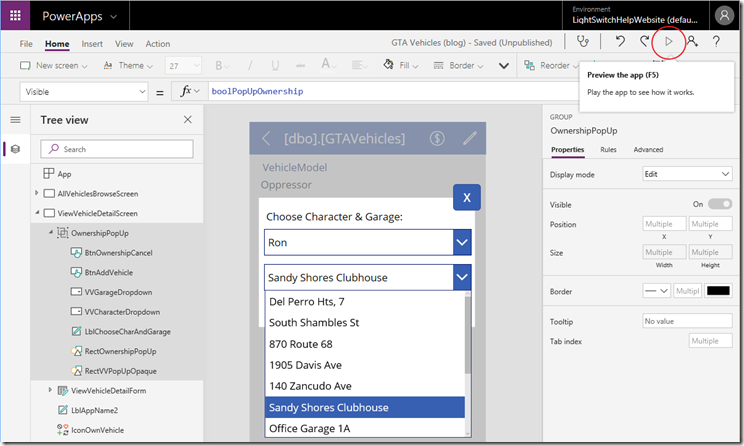Pick Office Garage 1A option

click(x=365, y=428)
